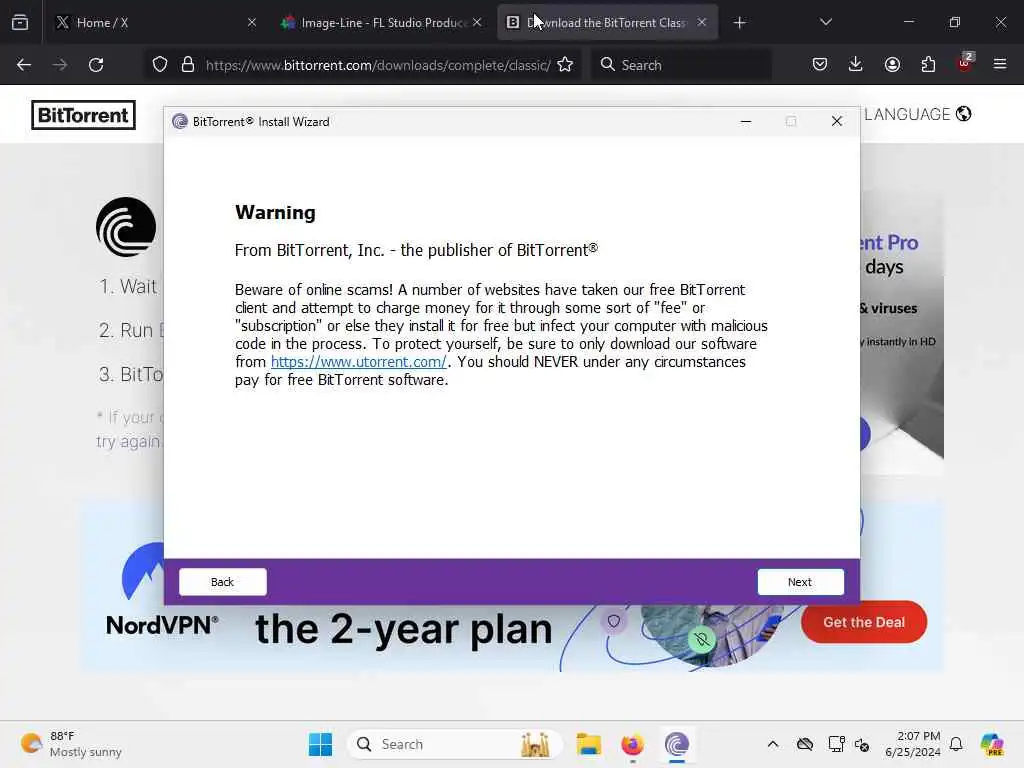This screenshot has width=1024, height=768.
Task: Click the forward navigation arrow
Action: tap(59, 65)
